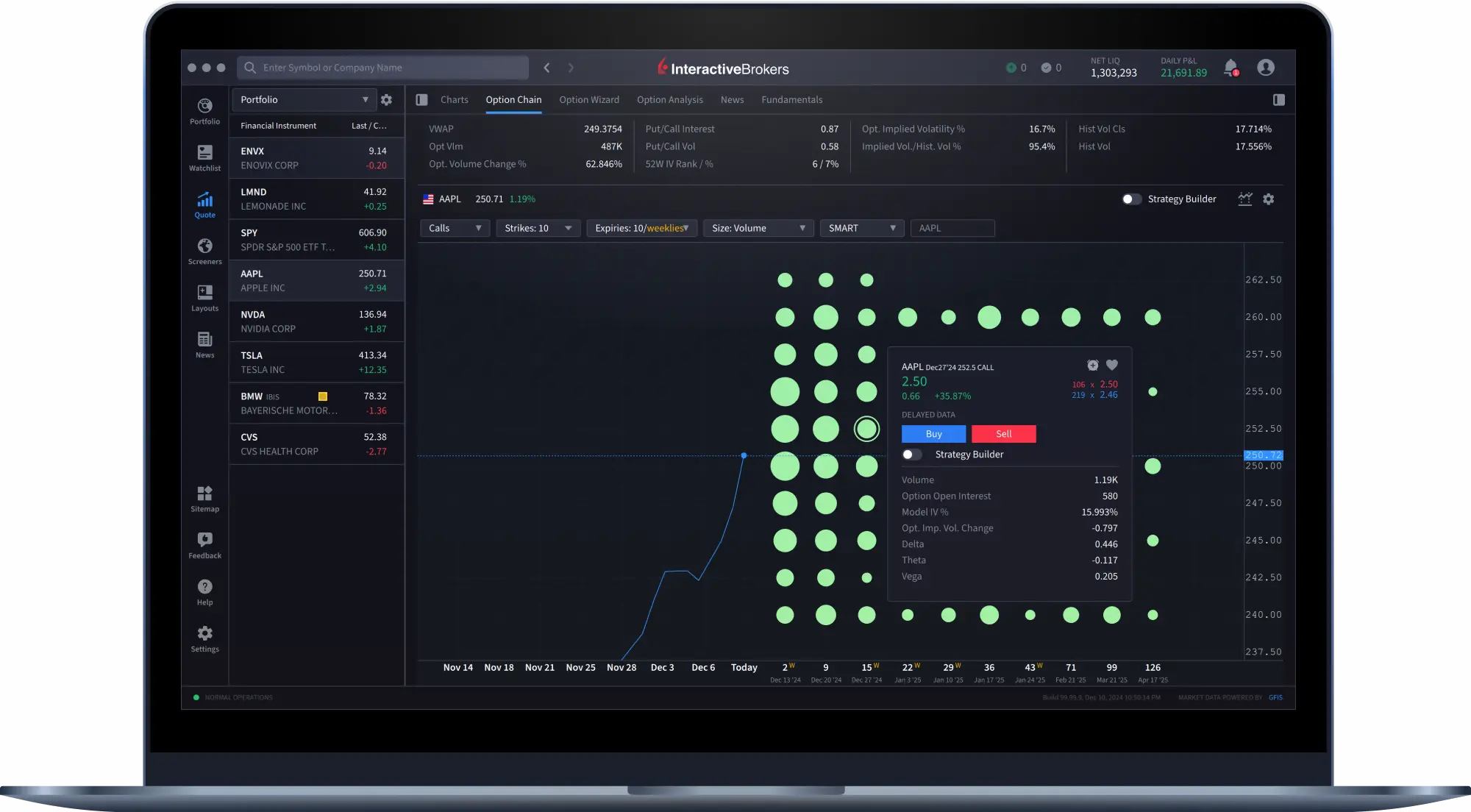Switch to the Option Analysis tab
The width and height of the screenshot is (1471, 812).
click(x=669, y=100)
